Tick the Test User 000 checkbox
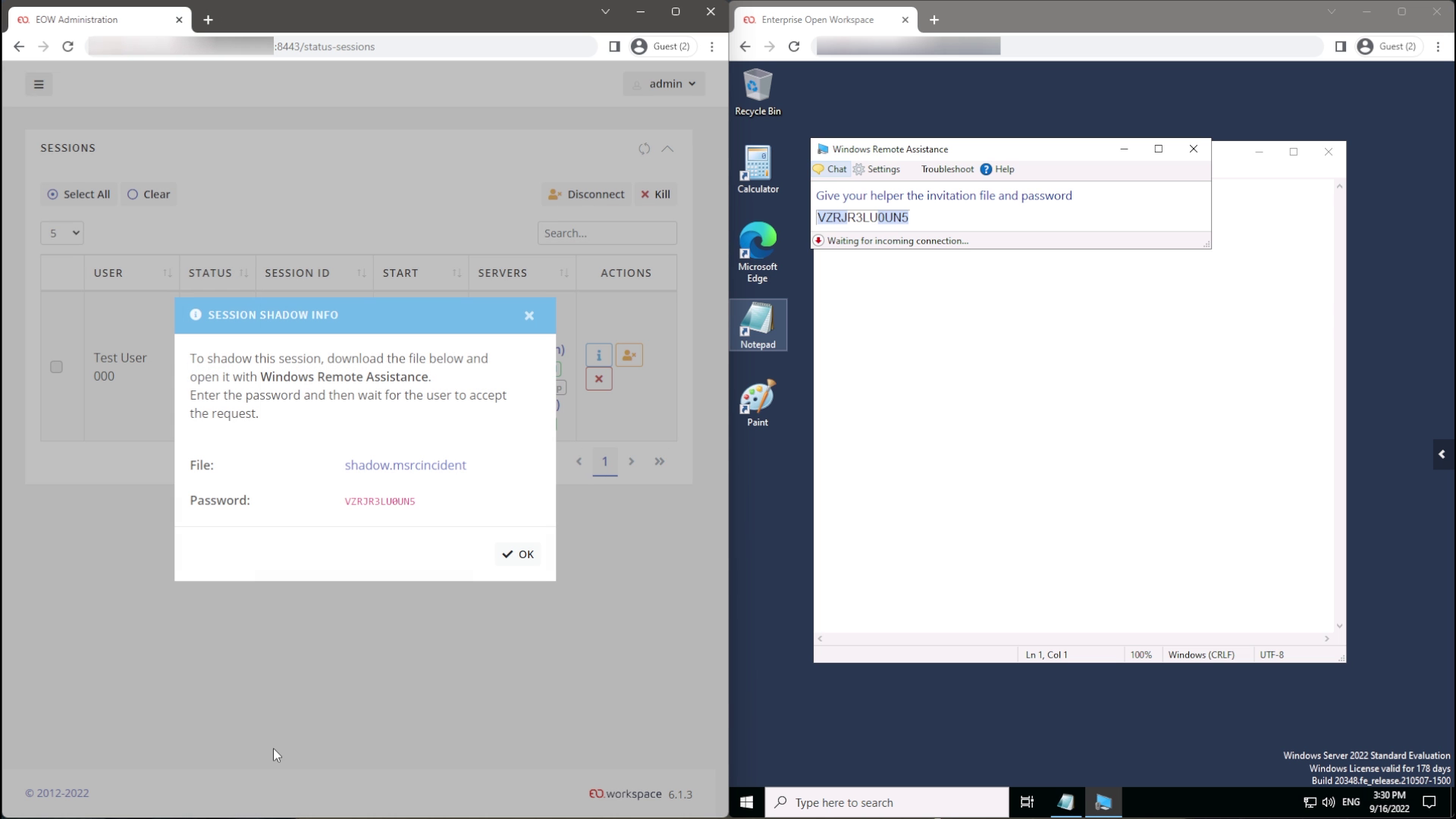The width and height of the screenshot is (1456, 819). point(56,367)
